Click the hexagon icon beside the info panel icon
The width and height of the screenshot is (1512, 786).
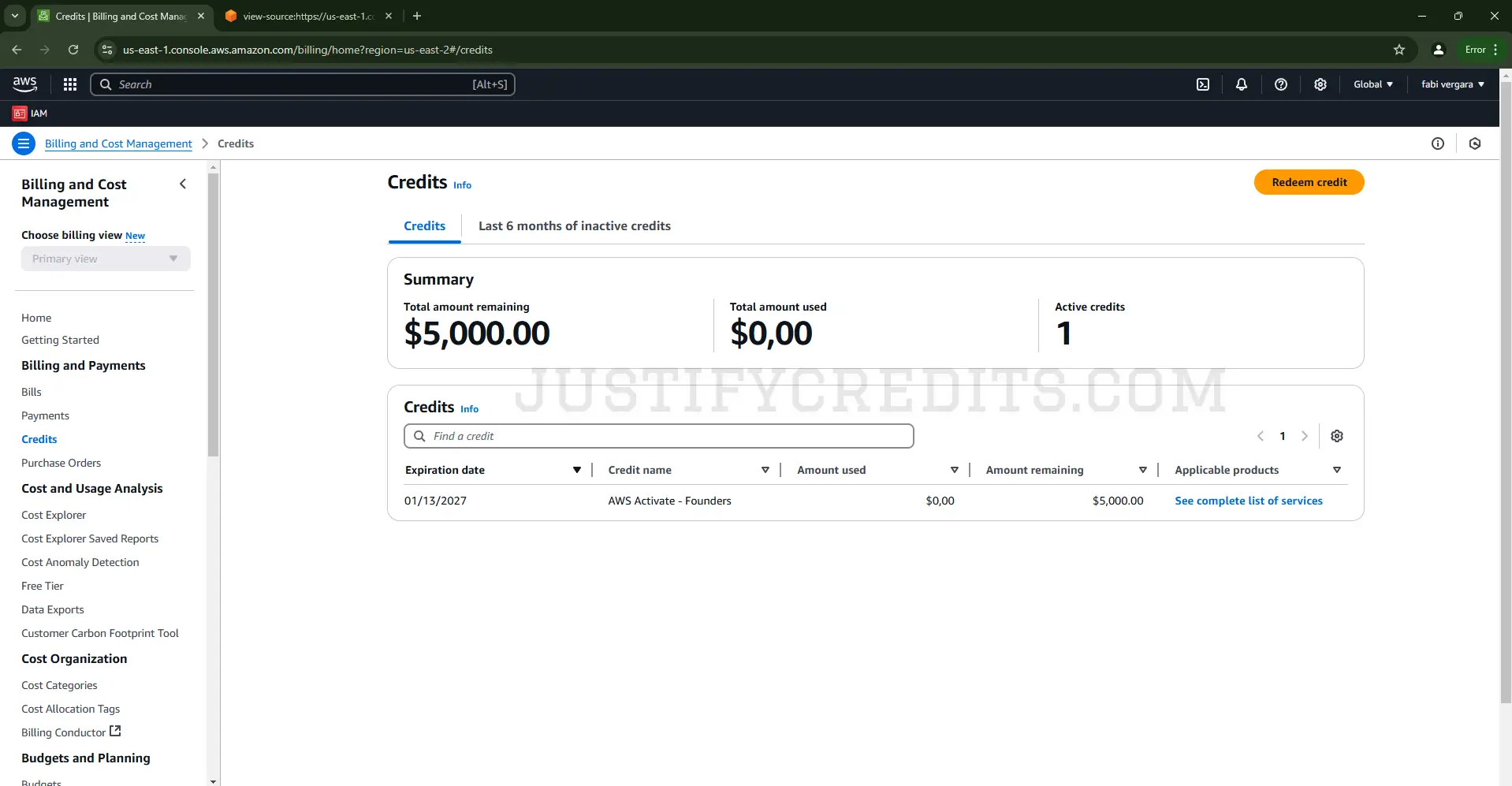click(x=1475, y=143)
